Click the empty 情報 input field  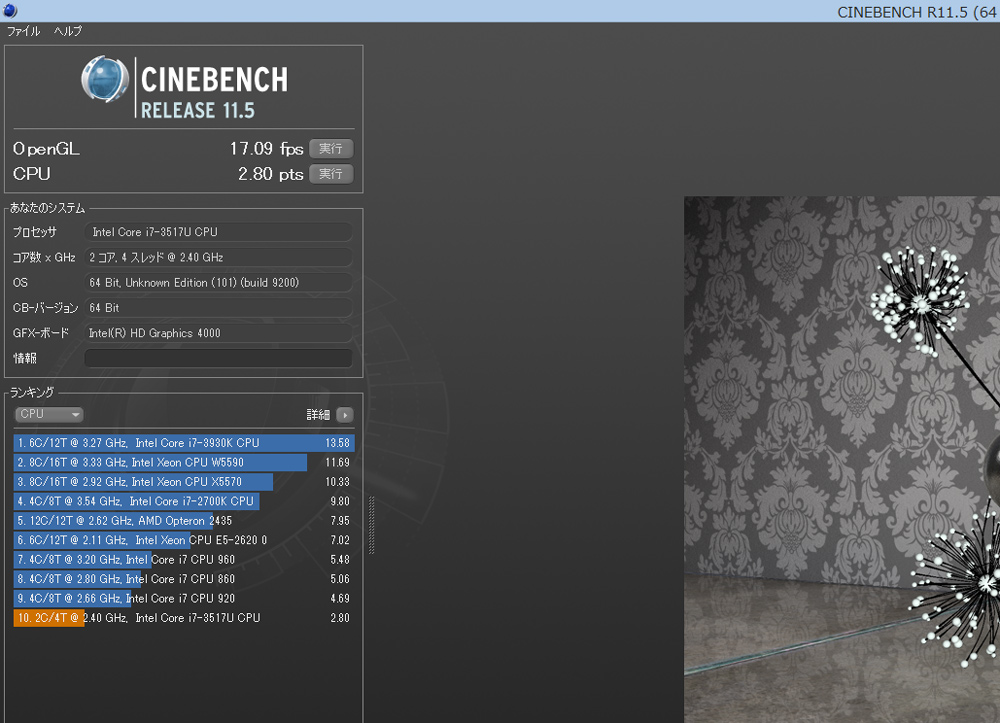218,358
